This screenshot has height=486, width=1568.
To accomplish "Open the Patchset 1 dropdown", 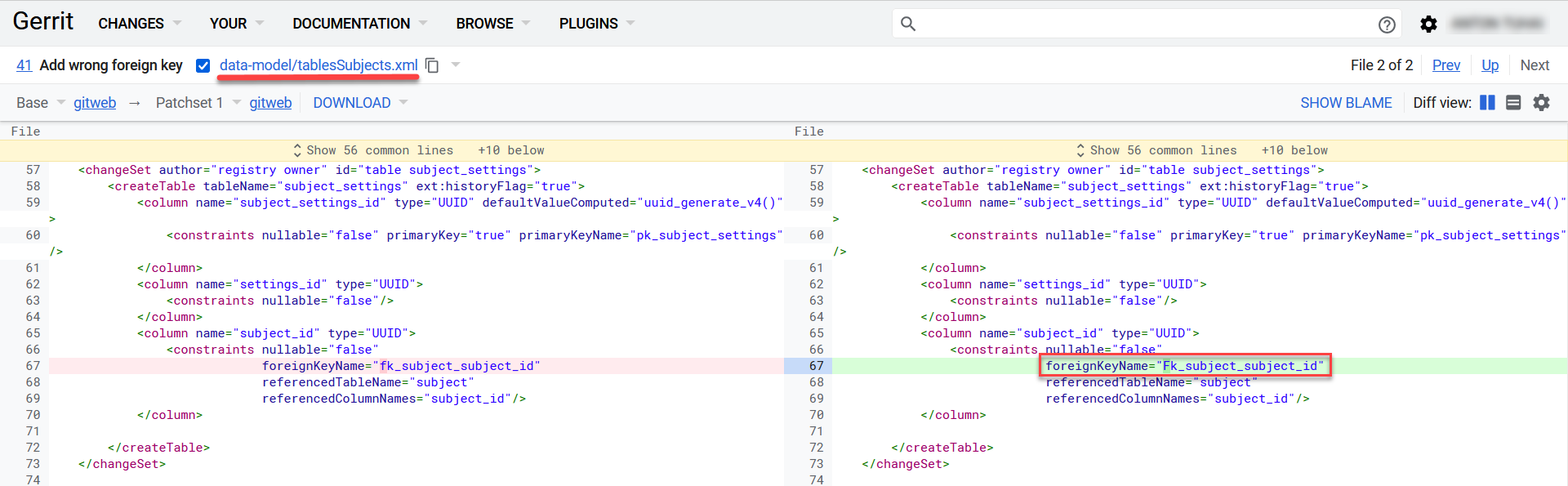I will click(x=198, y=103).
